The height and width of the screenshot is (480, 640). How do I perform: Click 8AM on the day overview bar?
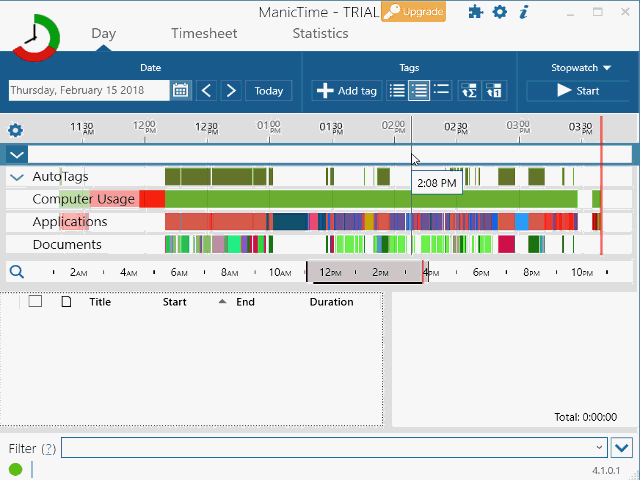[229, 272]
